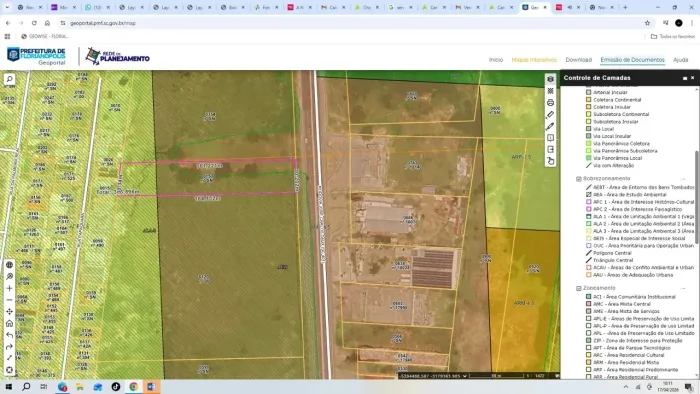Select the Via com Alteração legend entry
Image resolution: width=700 pixels, height=394 pixels.
pos(613,166)
